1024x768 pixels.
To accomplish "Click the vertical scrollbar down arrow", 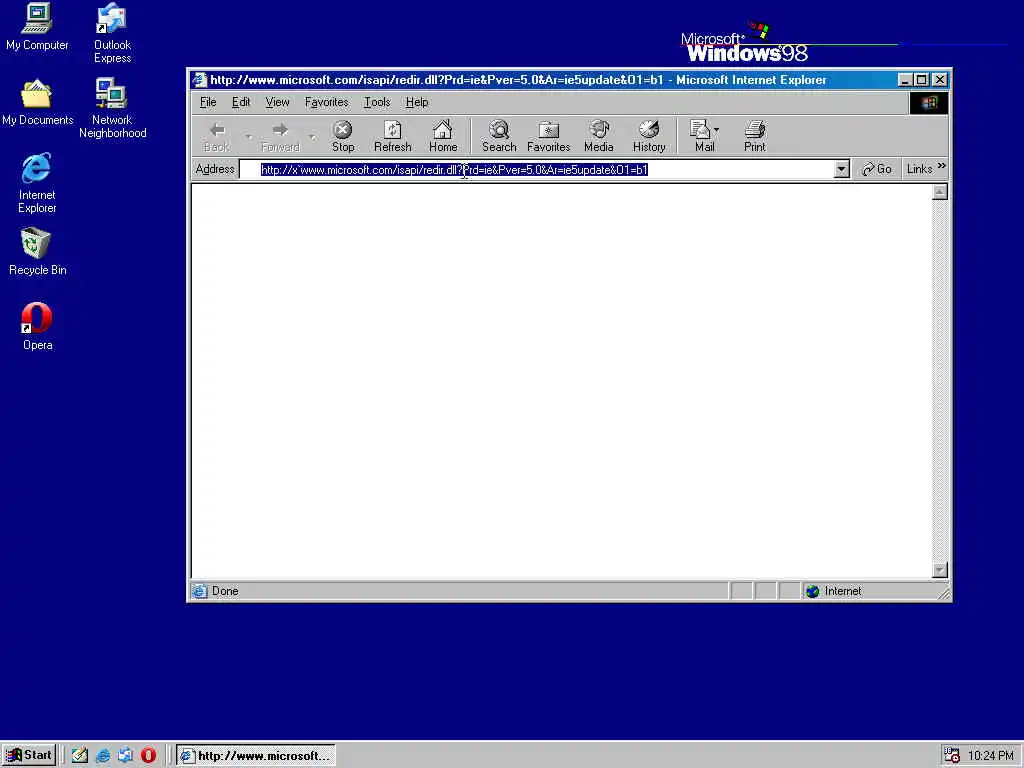I will coord(940,570).
